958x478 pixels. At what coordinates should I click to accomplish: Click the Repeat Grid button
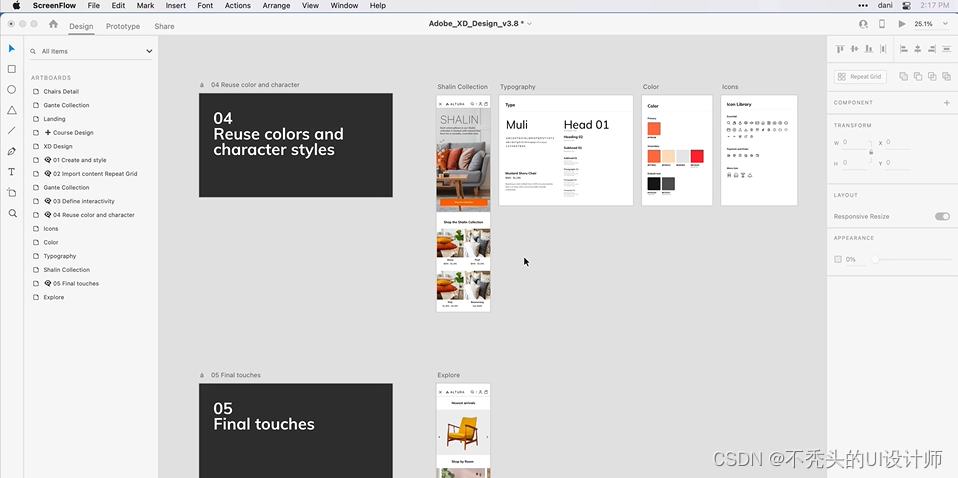click(x=860, y=76)
